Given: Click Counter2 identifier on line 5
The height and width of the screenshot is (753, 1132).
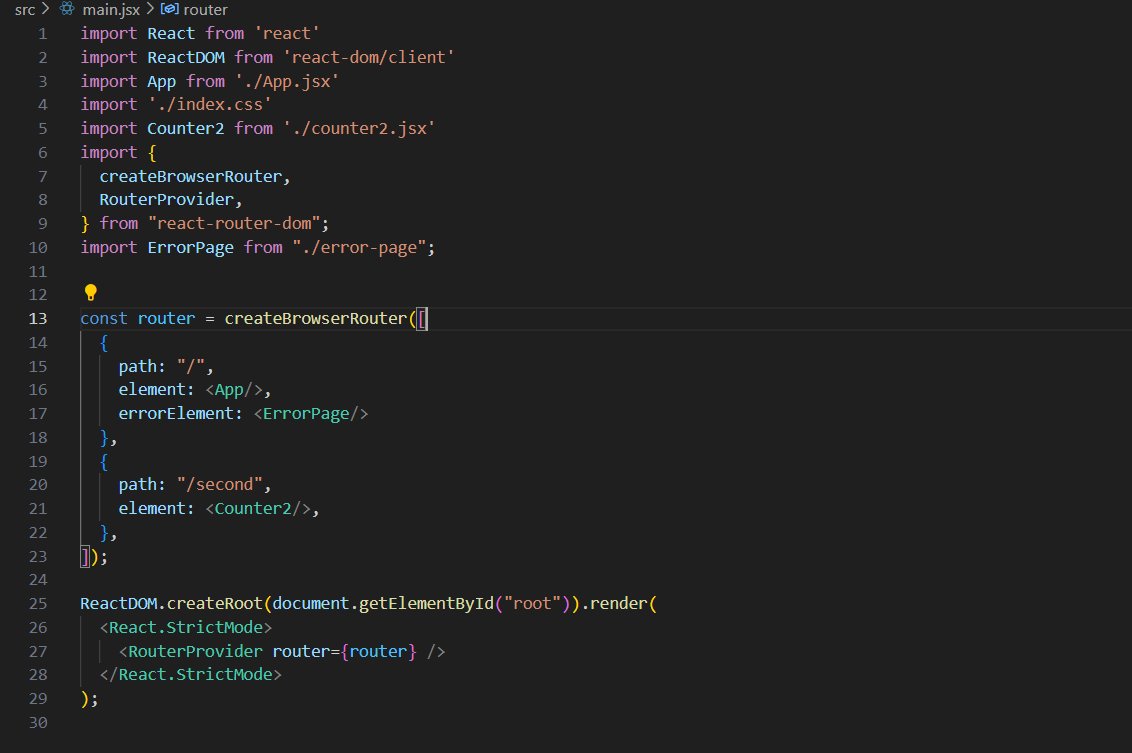Looking at the screenshot, I should [186, 129].
